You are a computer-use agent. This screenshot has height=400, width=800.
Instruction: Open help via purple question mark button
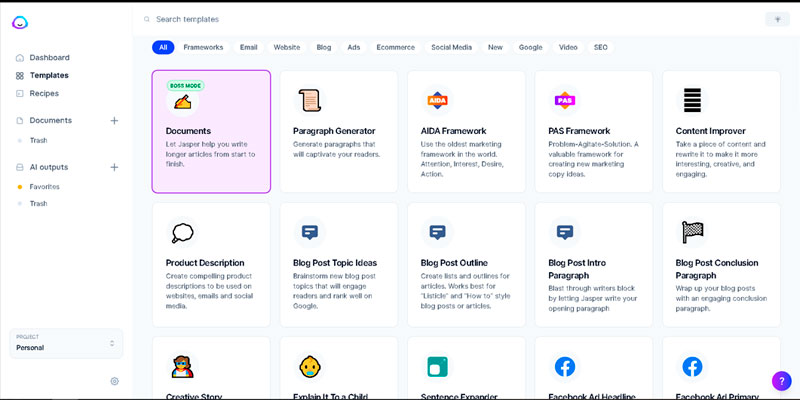pos(781,381)
